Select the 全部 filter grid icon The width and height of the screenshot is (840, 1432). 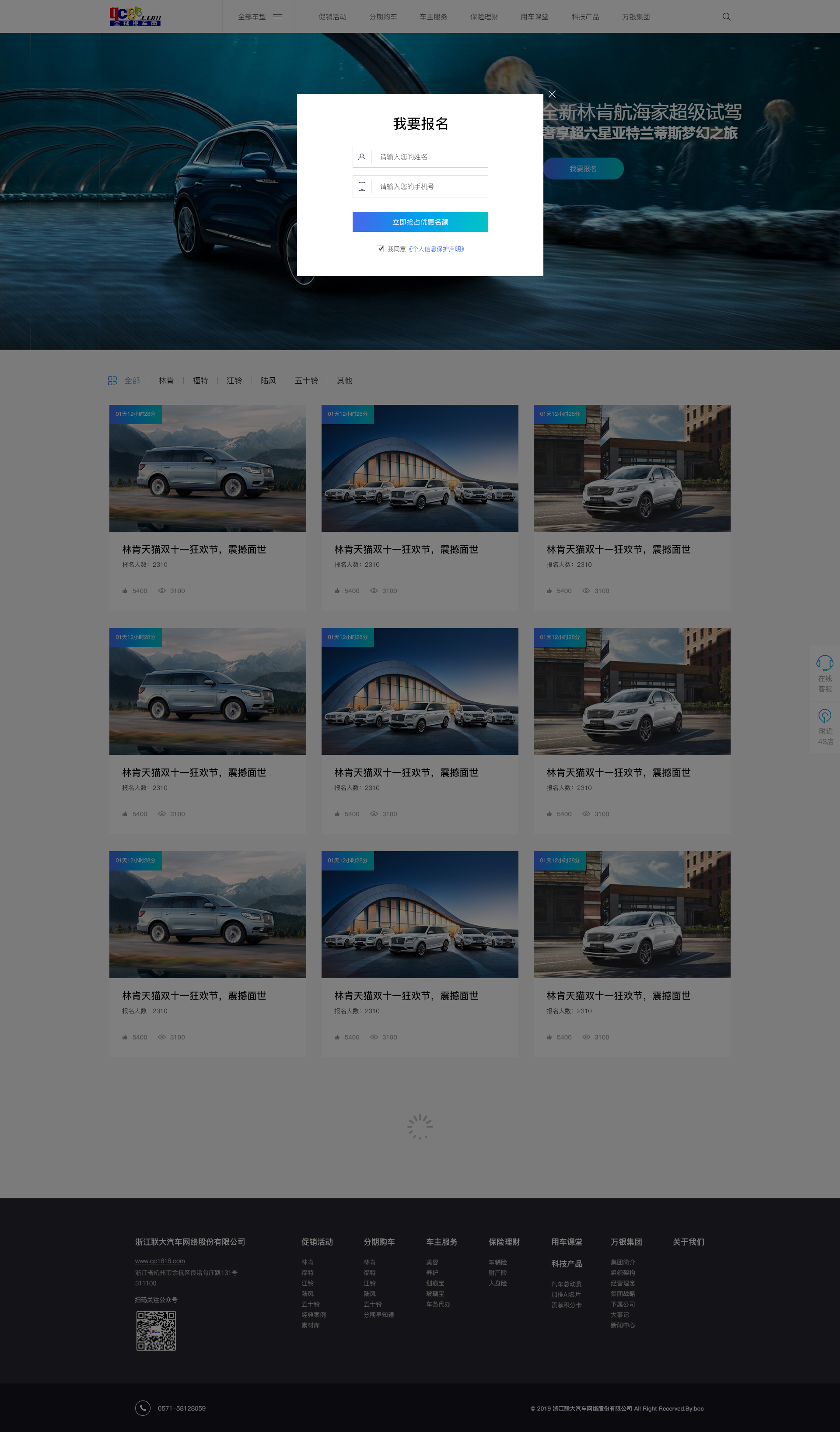point(112,381)
